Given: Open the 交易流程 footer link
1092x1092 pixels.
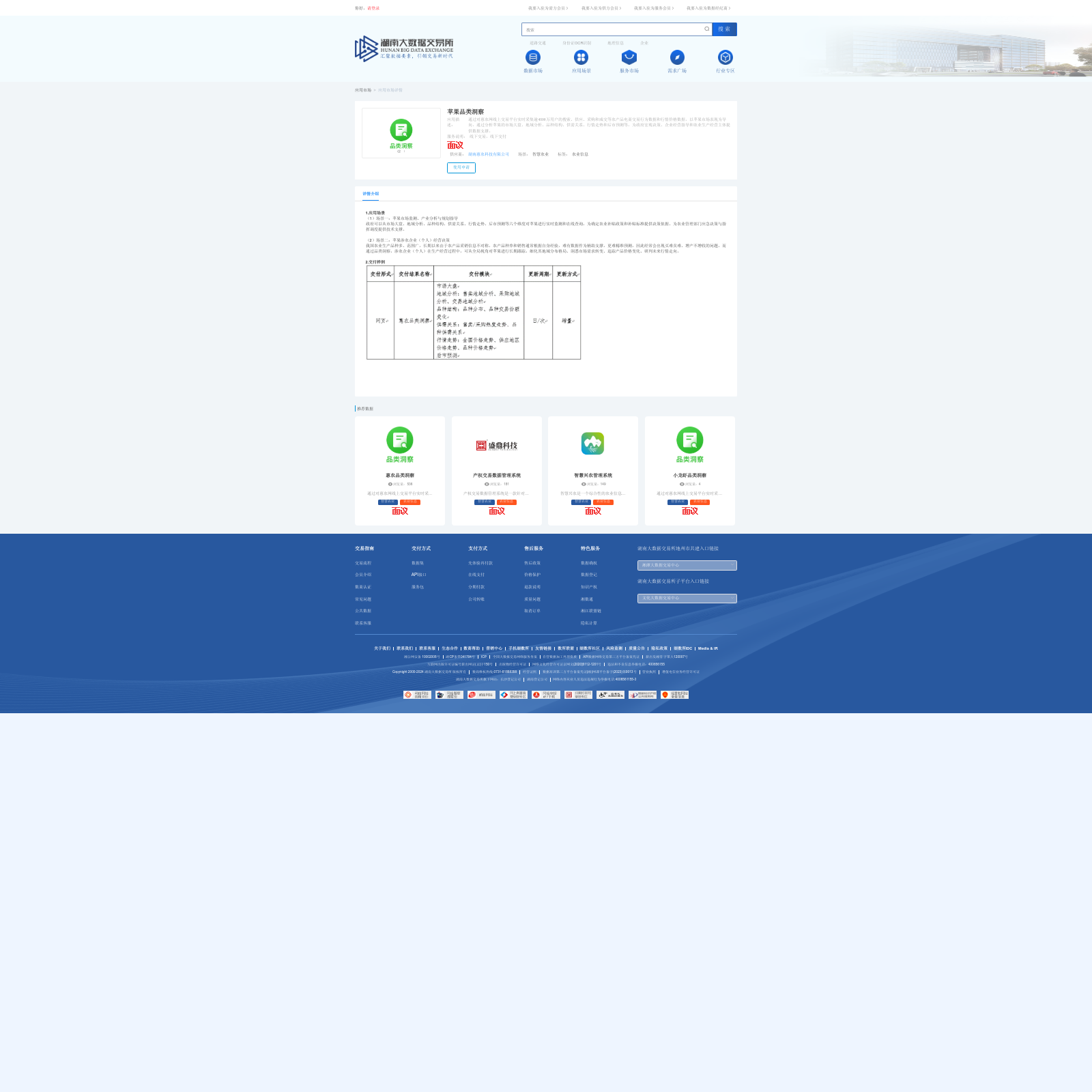Looking at the screenshot, I should tap(363, 563).
